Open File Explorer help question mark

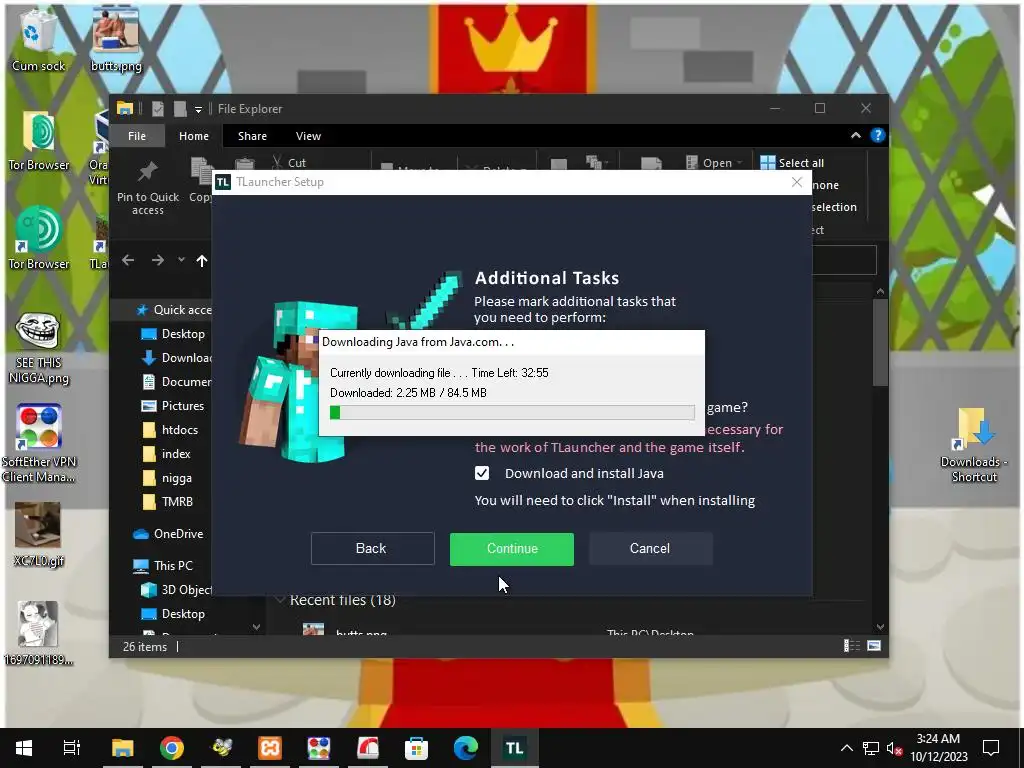(878, 136)
